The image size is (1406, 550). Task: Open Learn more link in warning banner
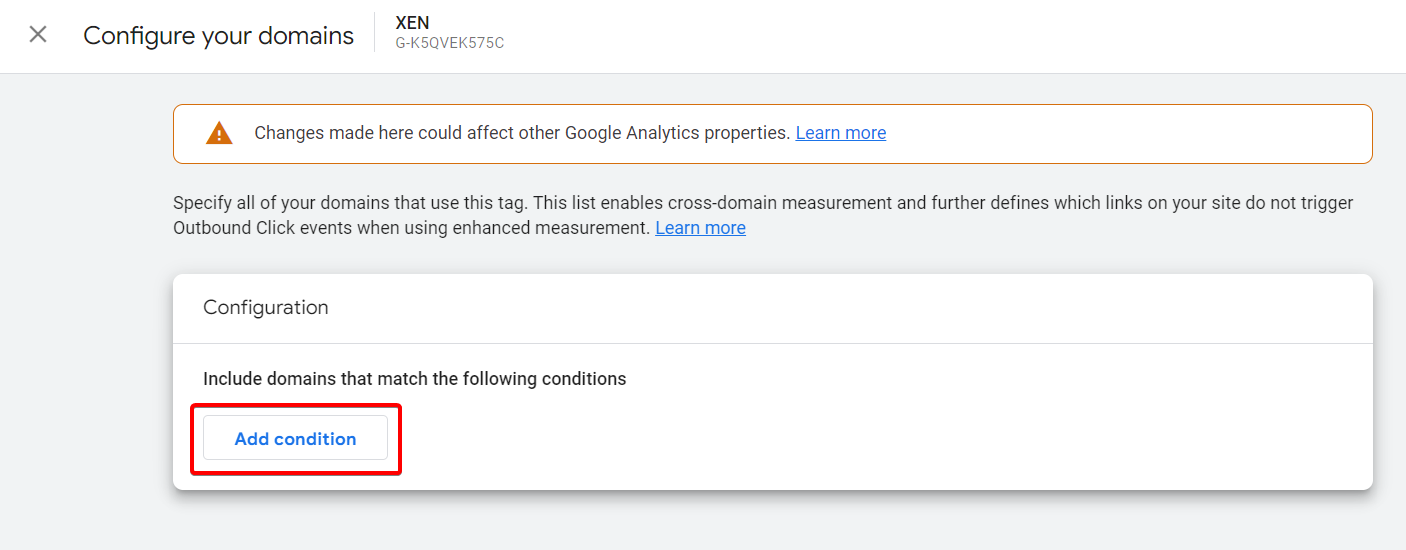point(841,133)
